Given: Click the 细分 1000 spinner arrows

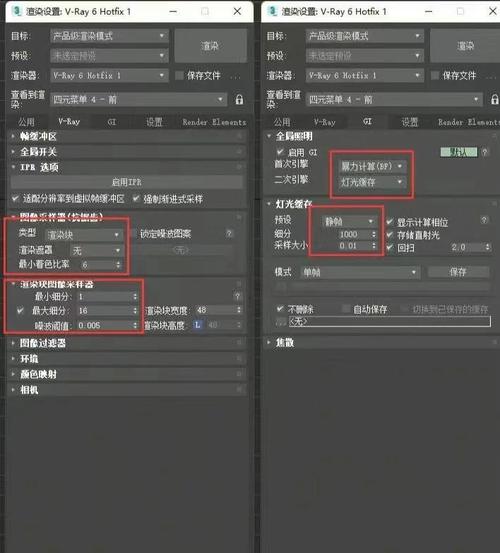Looking at the screenshot, I should coord(374,235).
